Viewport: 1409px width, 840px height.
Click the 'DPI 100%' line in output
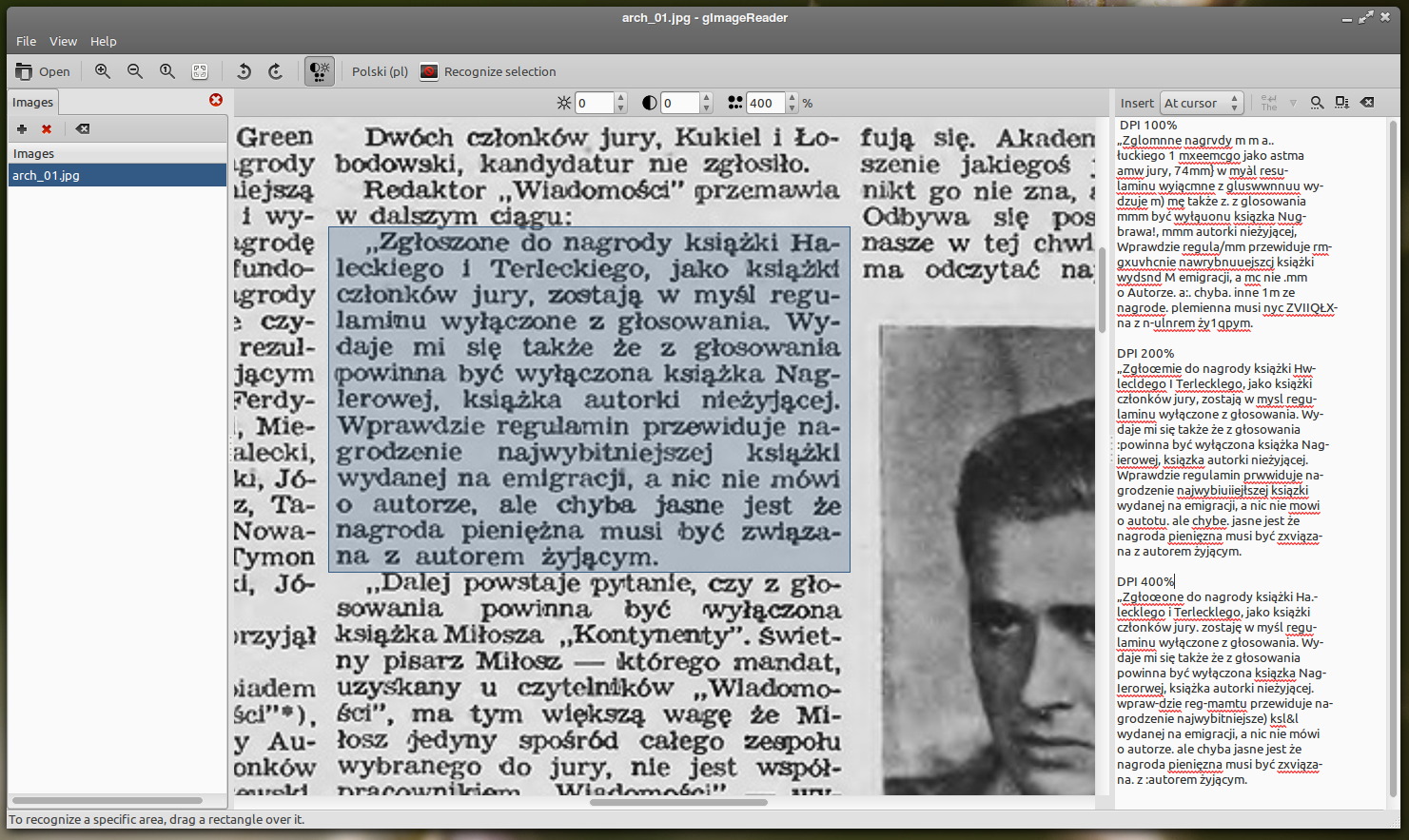(x=1148, y=125)
